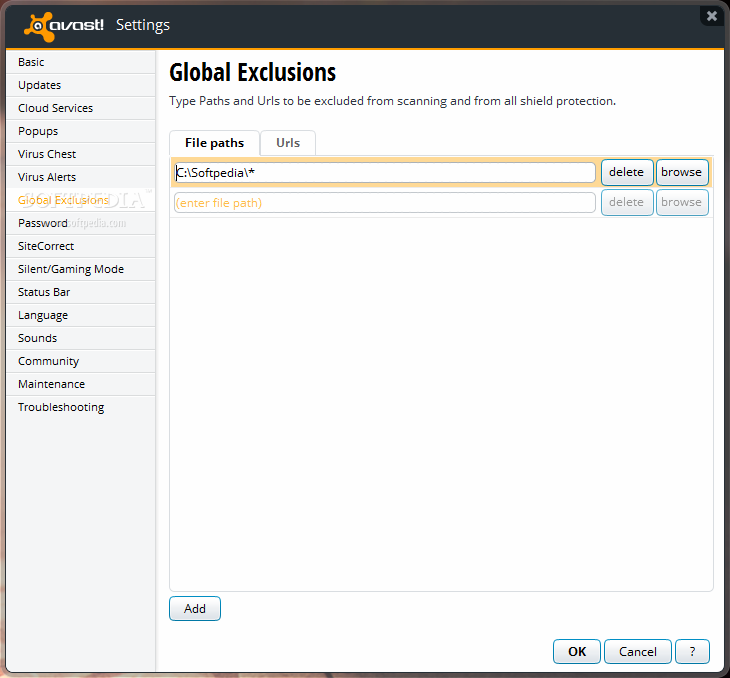Viewport: 730px width, 678px height.
Task: Open the Updates settings section
Action: point(81,85)
